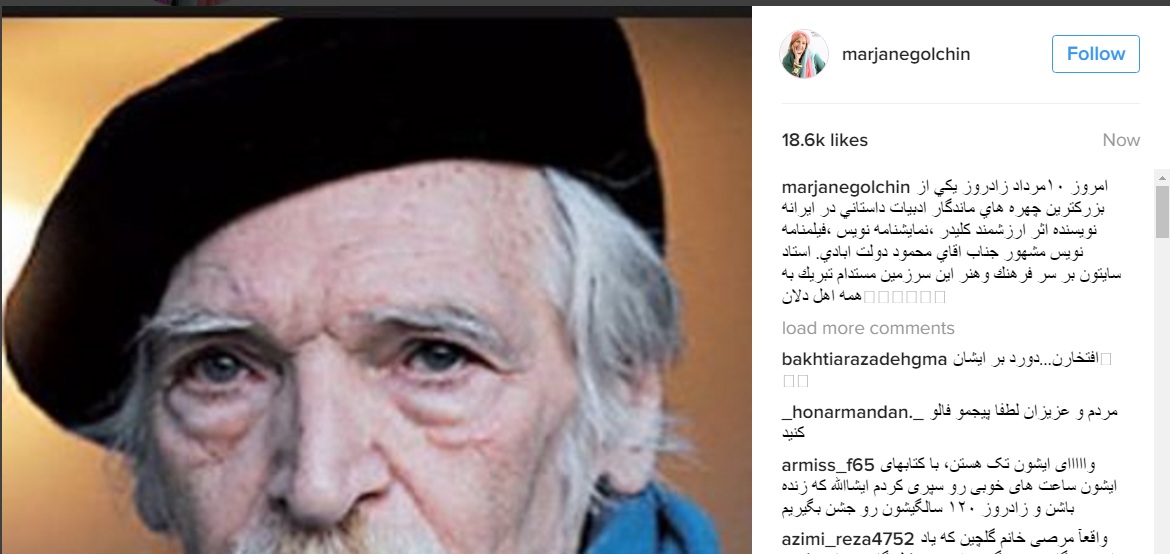
Task: Visit commenter bakhtiarazadehgma's profile
Action: pos(864,360)
